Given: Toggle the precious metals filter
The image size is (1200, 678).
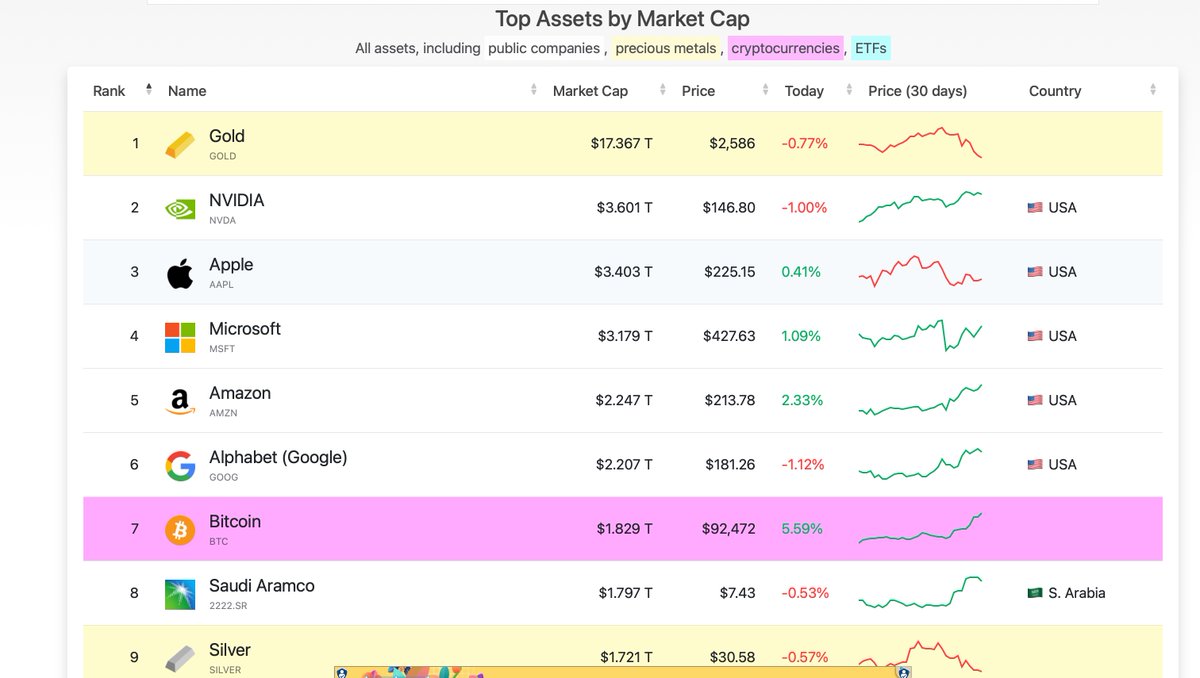Looking at the screenshot, I should click(x=665, y=48).
